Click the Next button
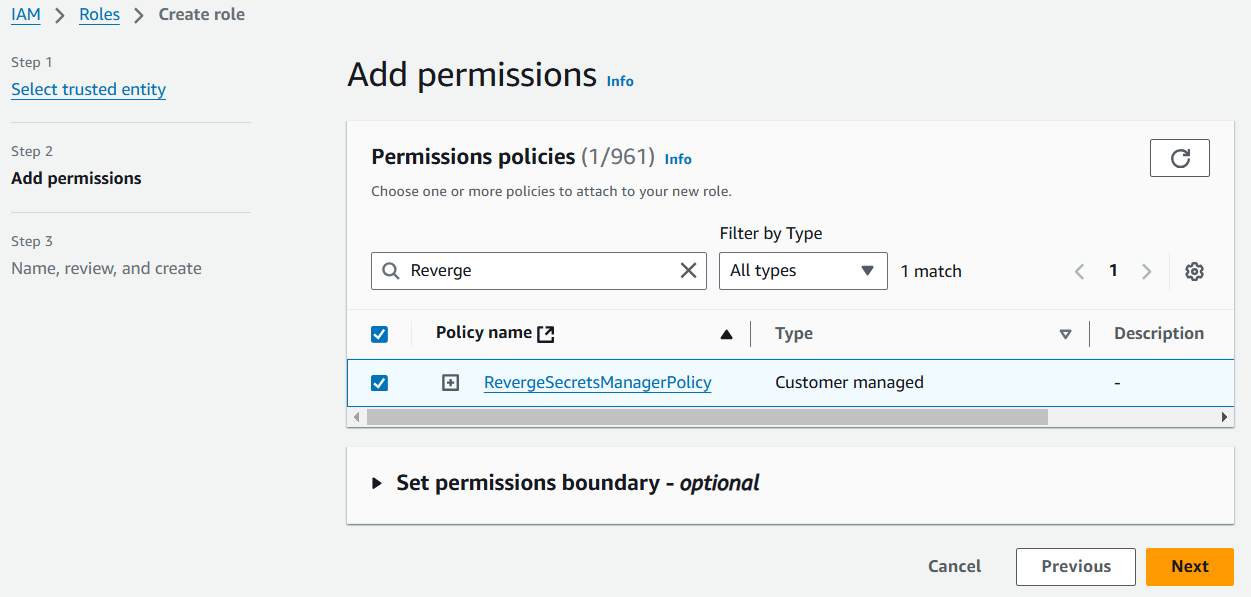The image size is (1251, 597). pyautogui.click(x=1190, y=566)
